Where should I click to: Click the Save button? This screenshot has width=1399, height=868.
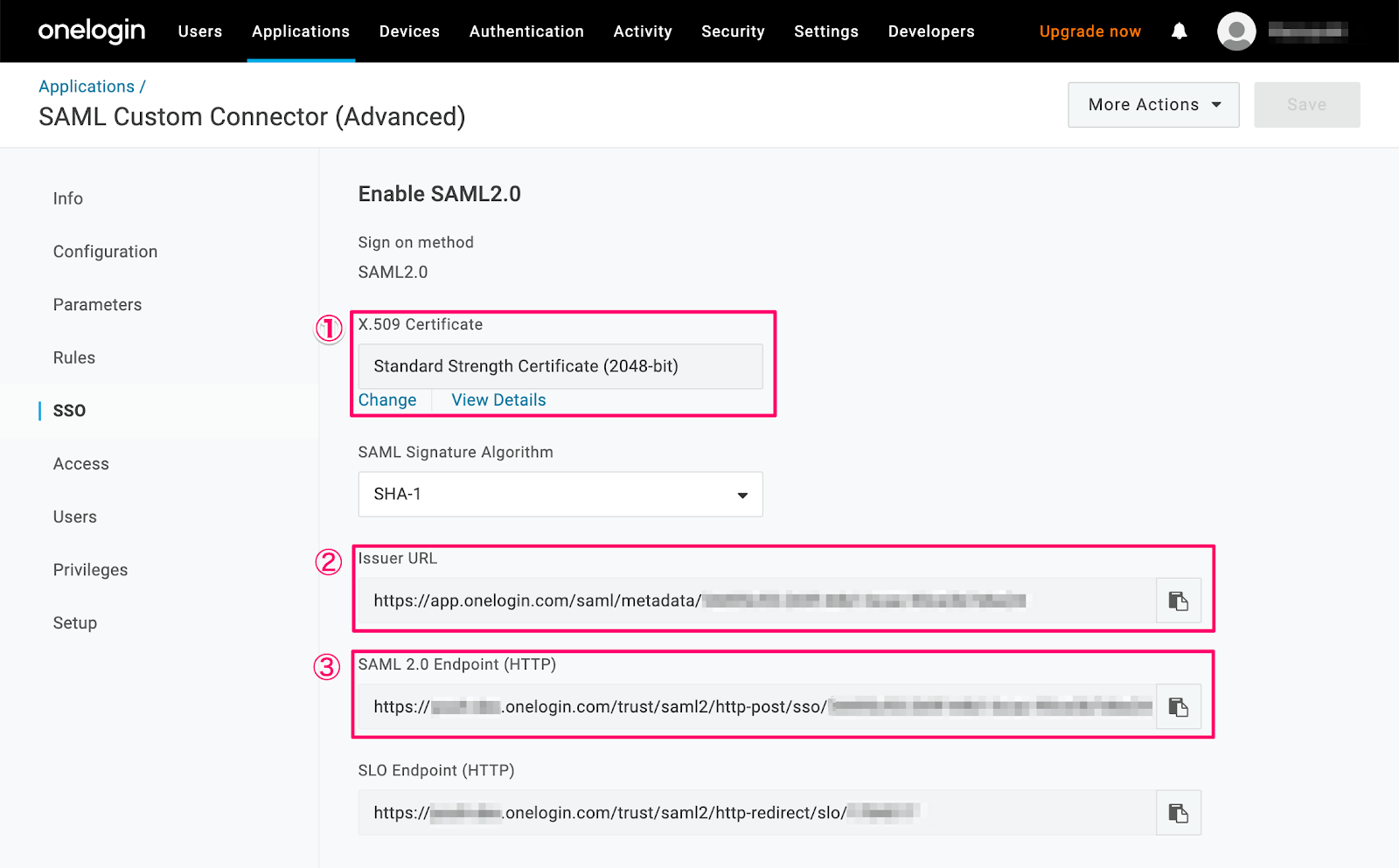1307,105
